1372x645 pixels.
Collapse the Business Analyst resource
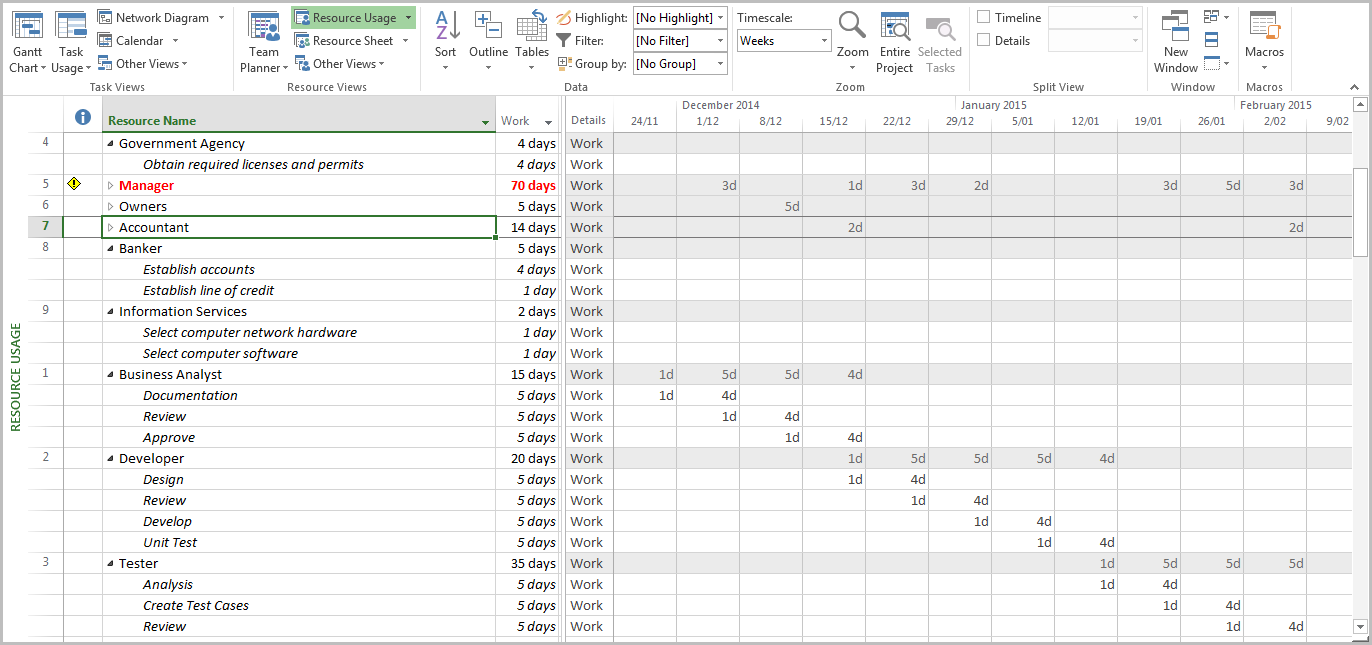pos(111,374)
